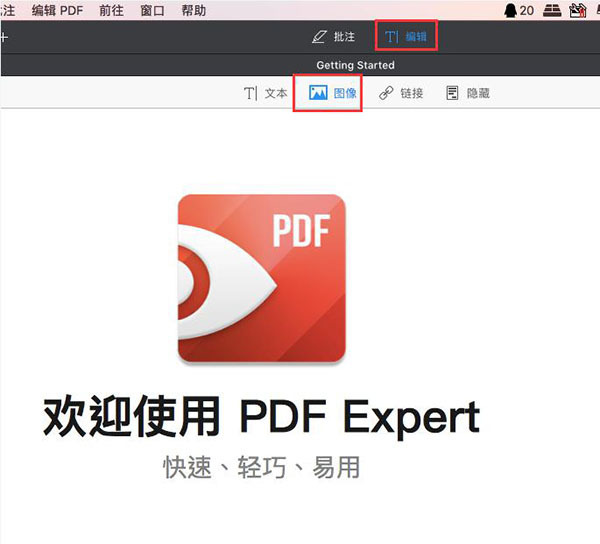Image resolution: width=600 pixels, height=544 pixels.
Task: Select the 隐藏 redact tool
Action: 468,93
